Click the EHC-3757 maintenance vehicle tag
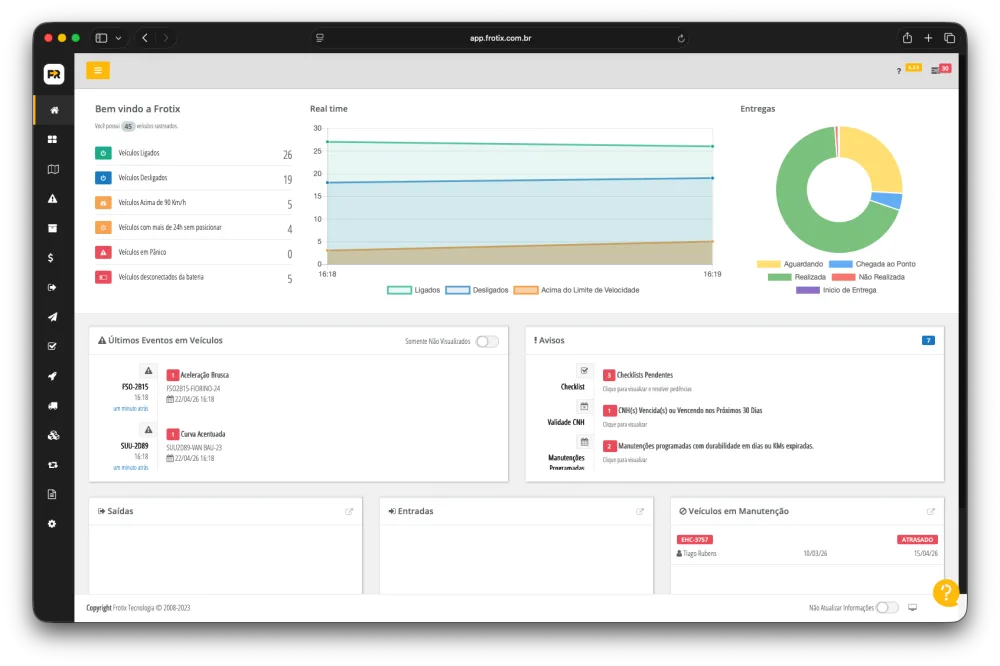The image size is (1000, 666). tap(695, 540)
